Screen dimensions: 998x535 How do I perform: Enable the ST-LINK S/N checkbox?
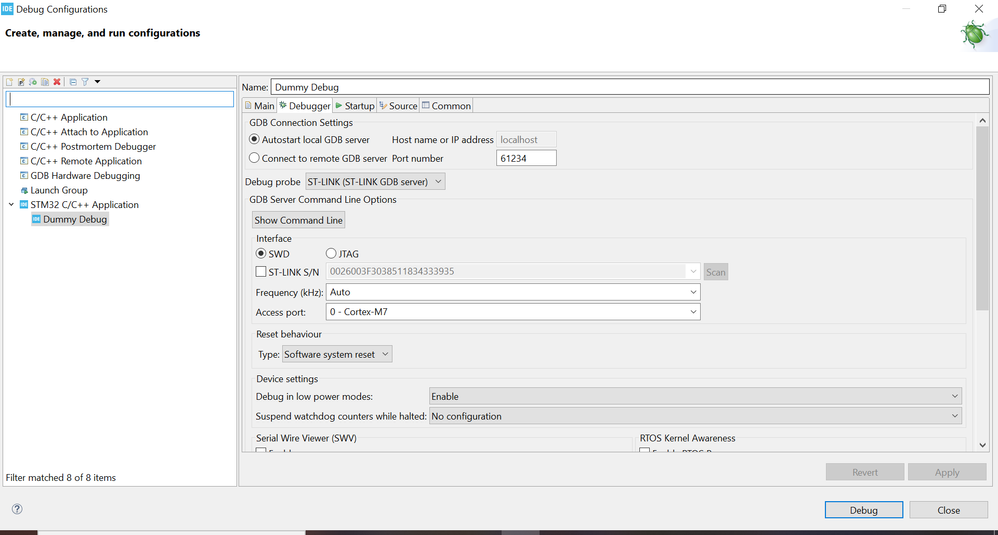261,272
